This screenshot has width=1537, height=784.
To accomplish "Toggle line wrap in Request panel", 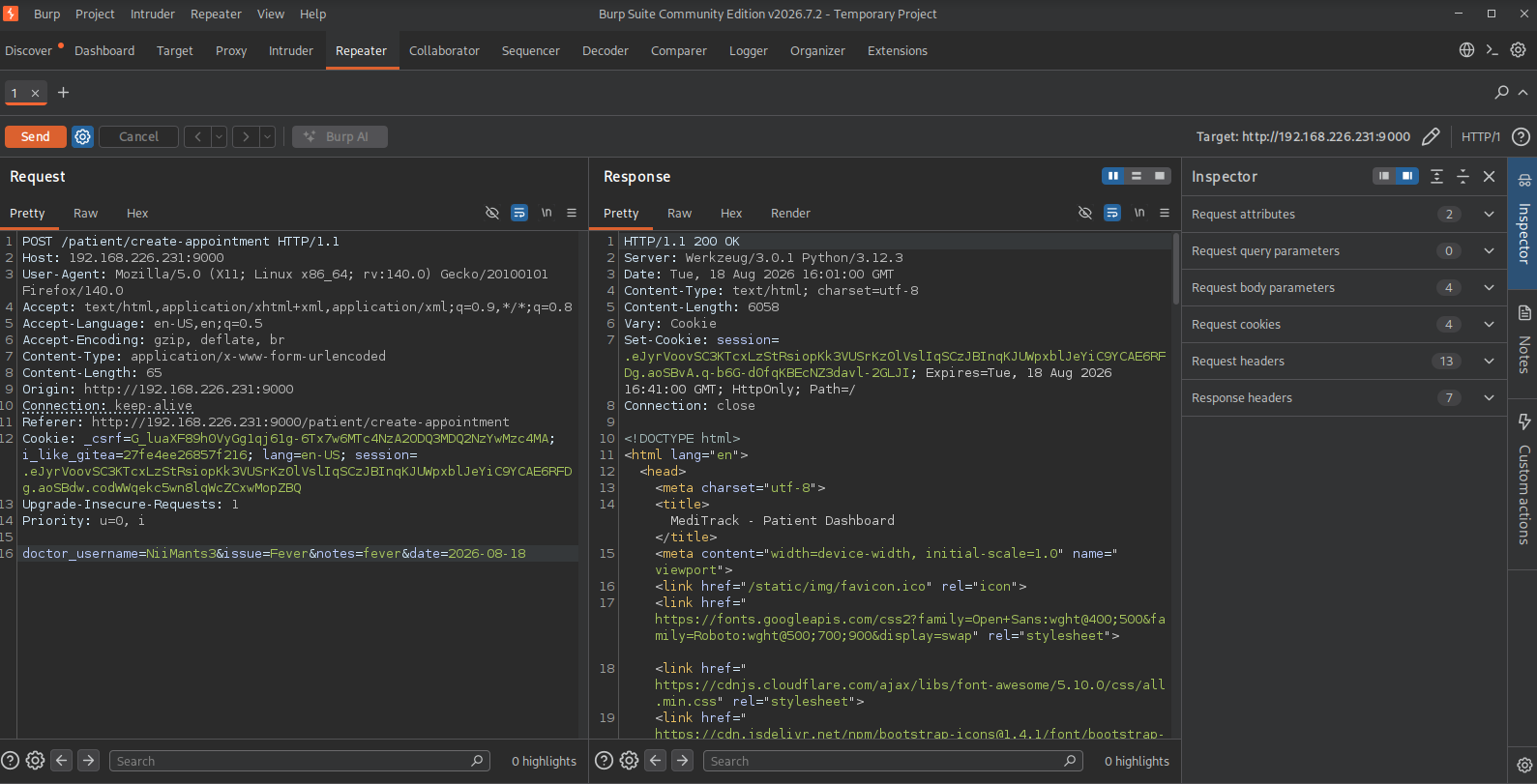I will [519, 213].
